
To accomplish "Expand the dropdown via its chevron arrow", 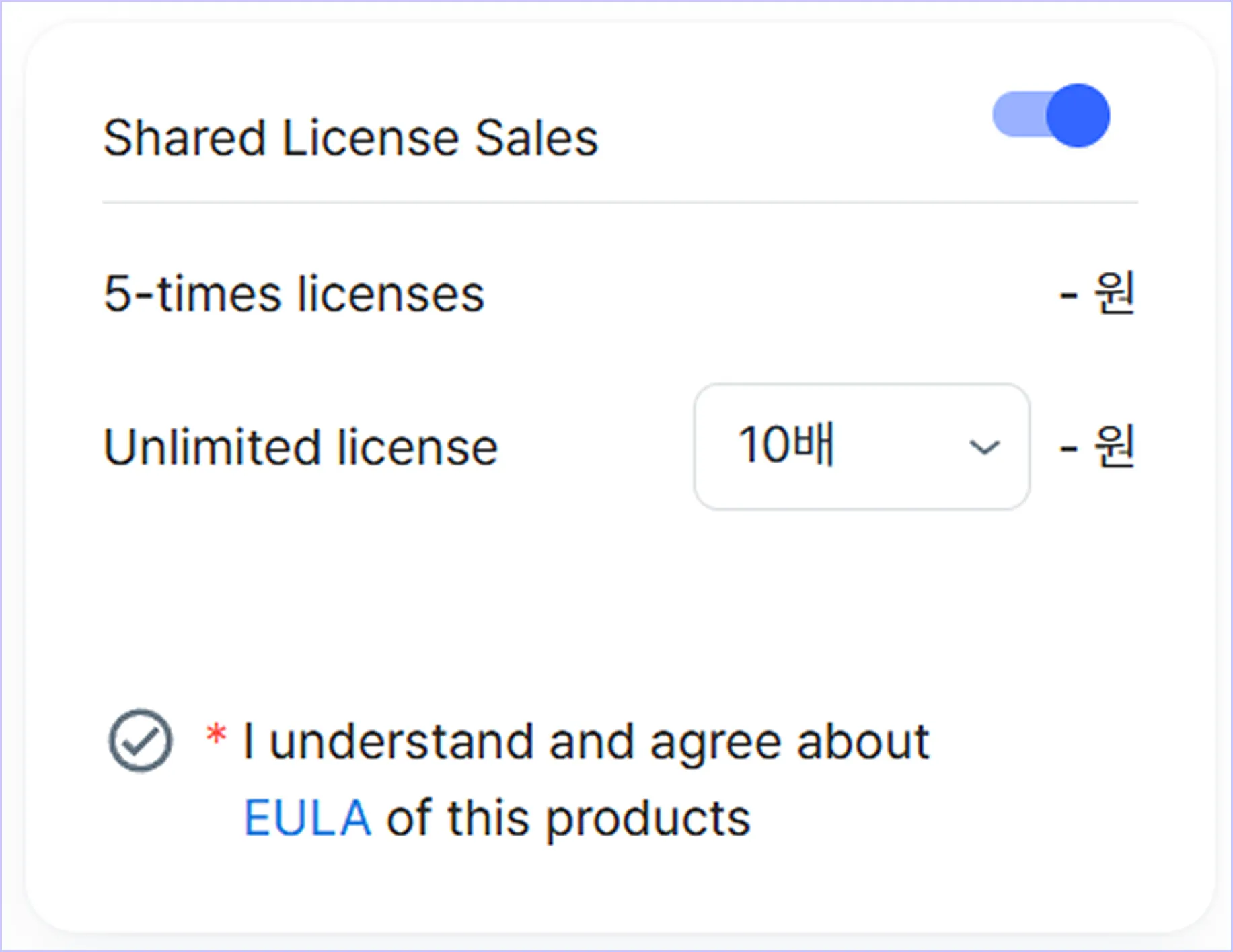I will (x=984, y=447).
